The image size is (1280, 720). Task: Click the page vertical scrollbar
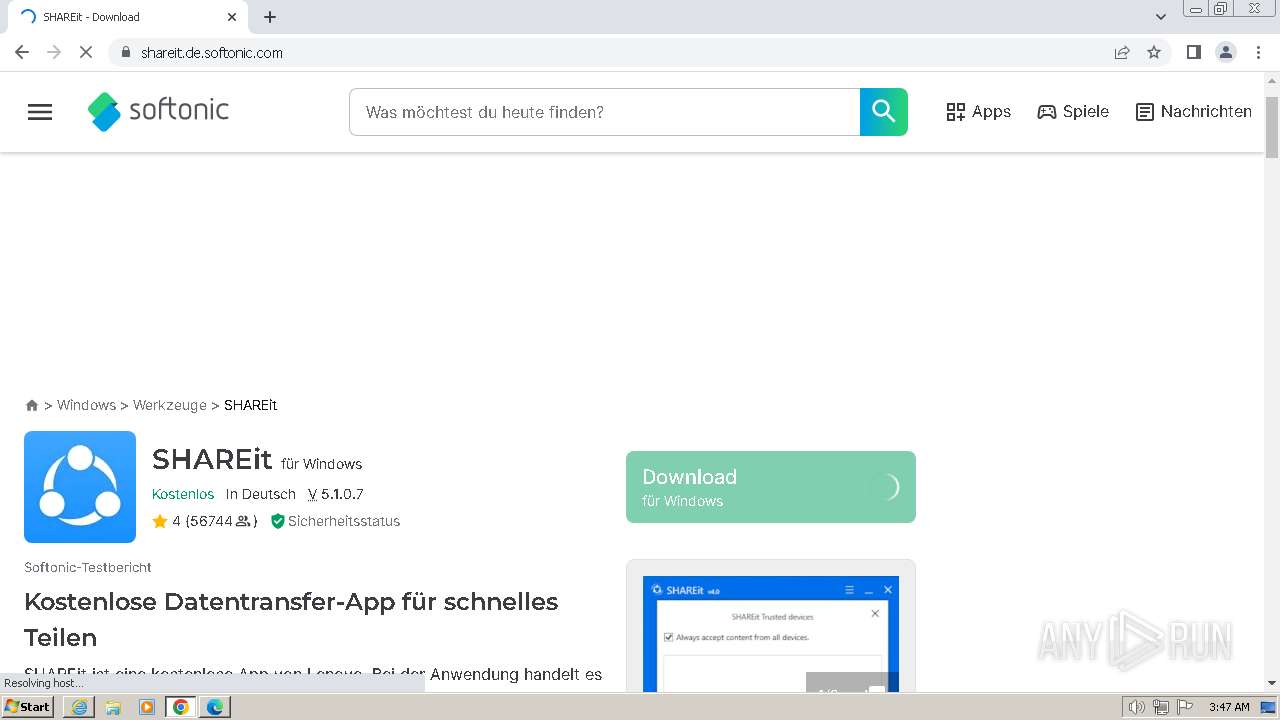[1272, 128]
